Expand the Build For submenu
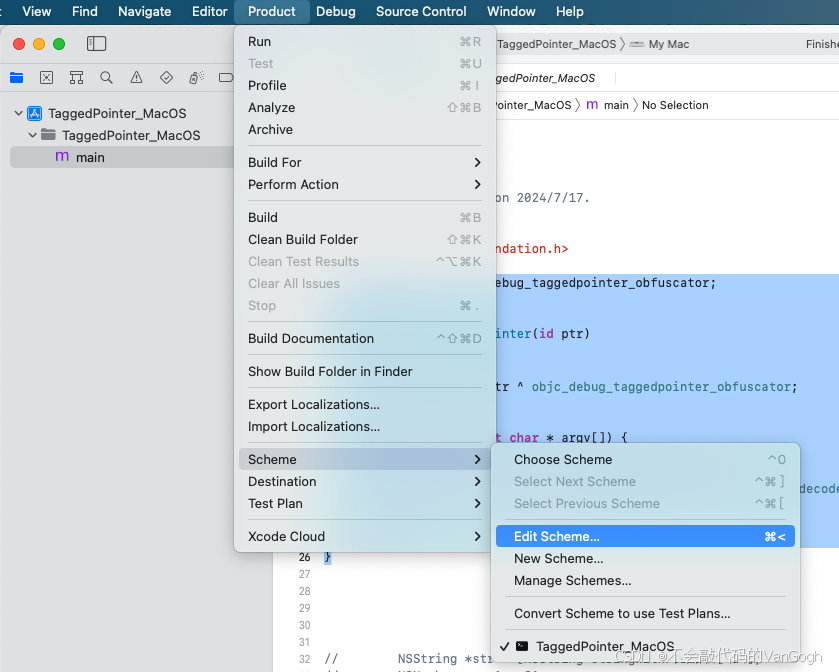The height and width of the screenshot is (672, 839). (364, 162)
